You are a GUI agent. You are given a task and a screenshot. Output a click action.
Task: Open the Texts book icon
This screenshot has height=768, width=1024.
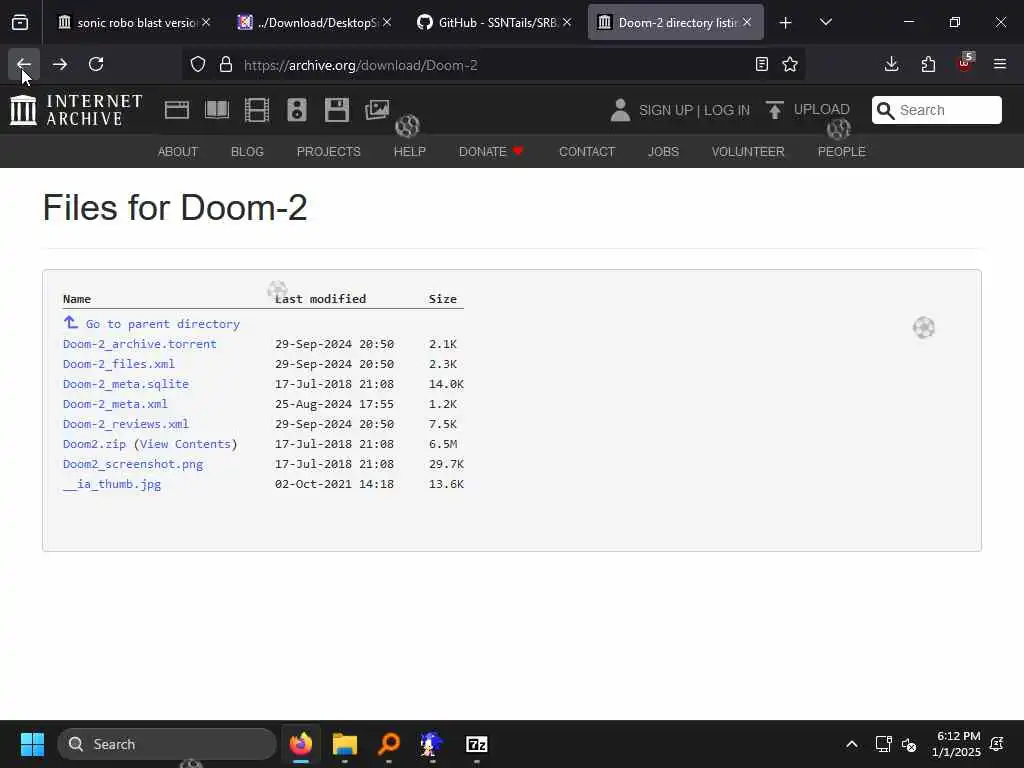tap(217, 110)
